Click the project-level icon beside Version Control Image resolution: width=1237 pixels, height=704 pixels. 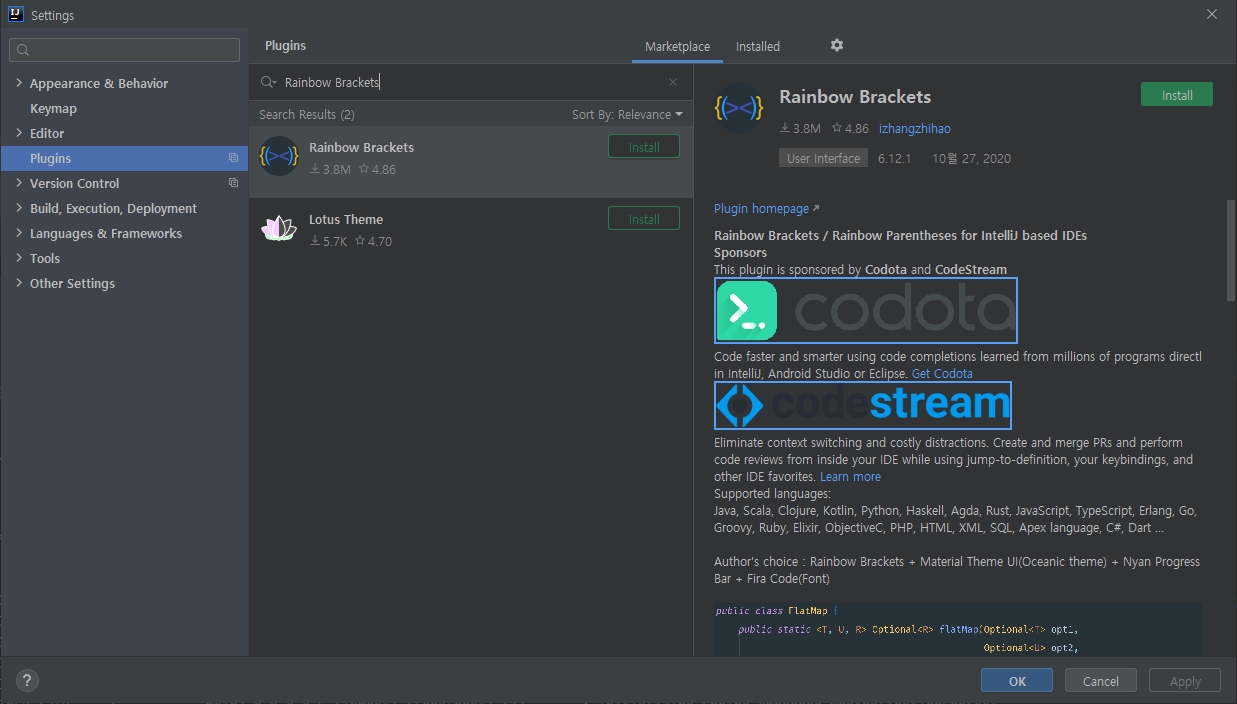click(x=233, y=183)
